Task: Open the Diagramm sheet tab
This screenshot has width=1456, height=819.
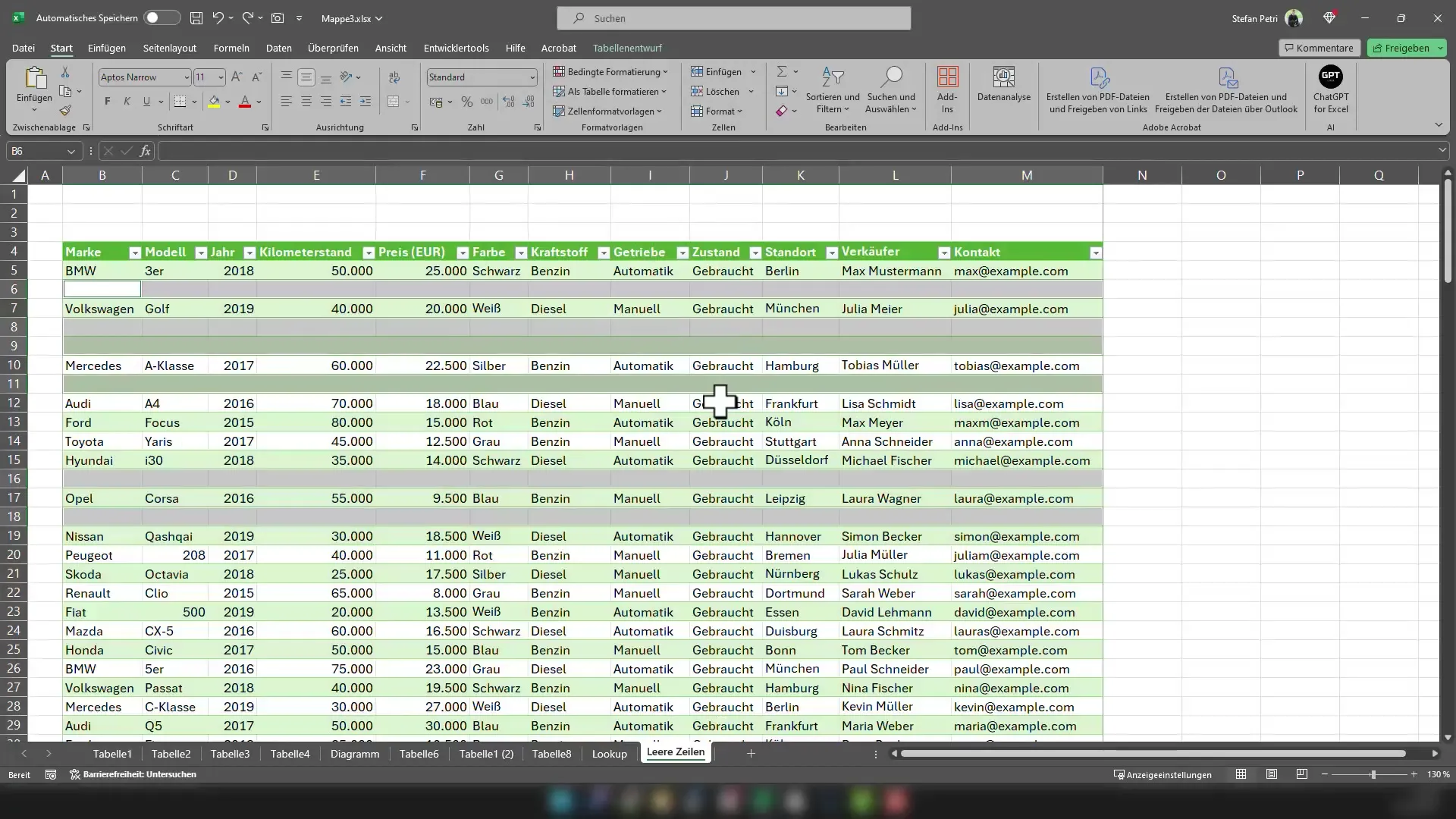Action: tap(355, 754)
